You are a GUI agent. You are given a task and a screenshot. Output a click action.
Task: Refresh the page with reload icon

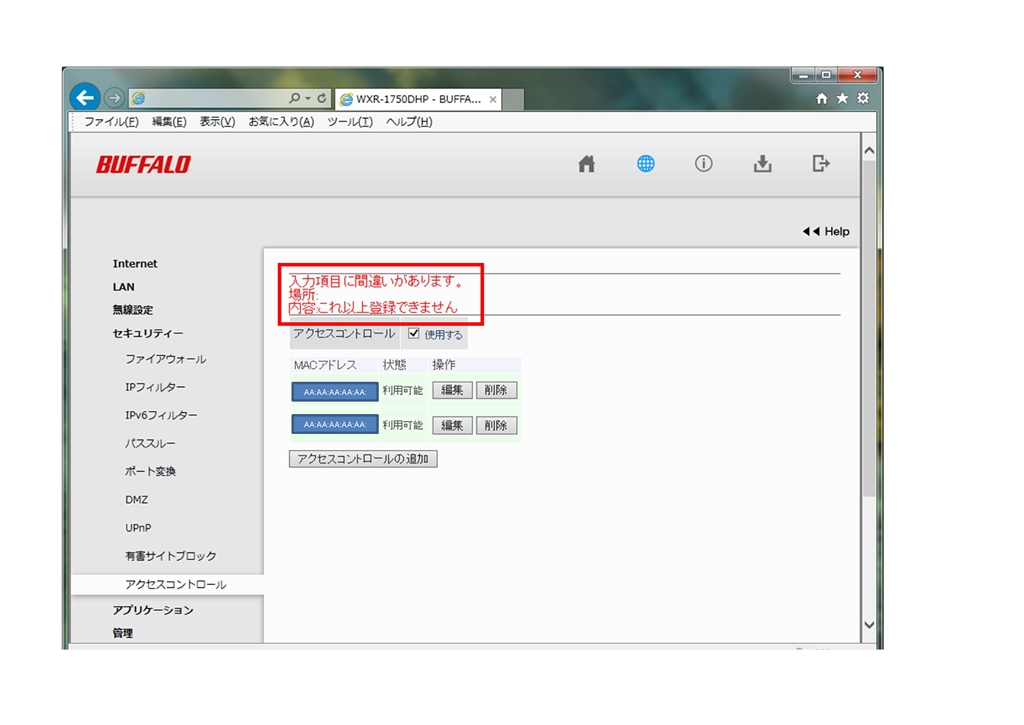(x=322, y=98)
